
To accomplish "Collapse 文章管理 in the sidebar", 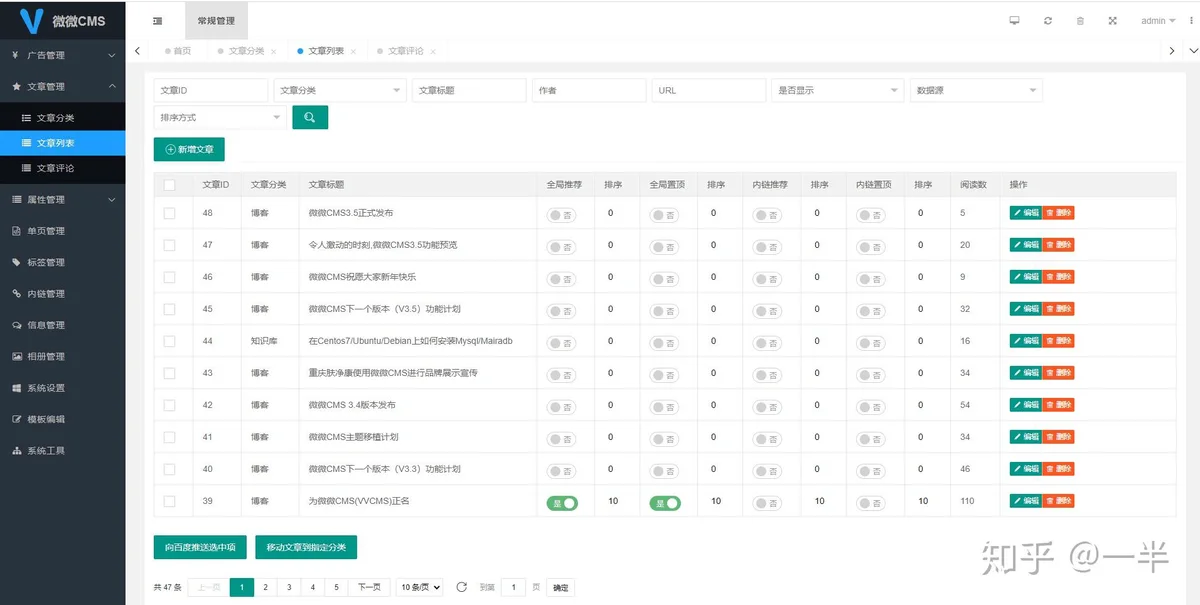I will [x=62, y=87].
